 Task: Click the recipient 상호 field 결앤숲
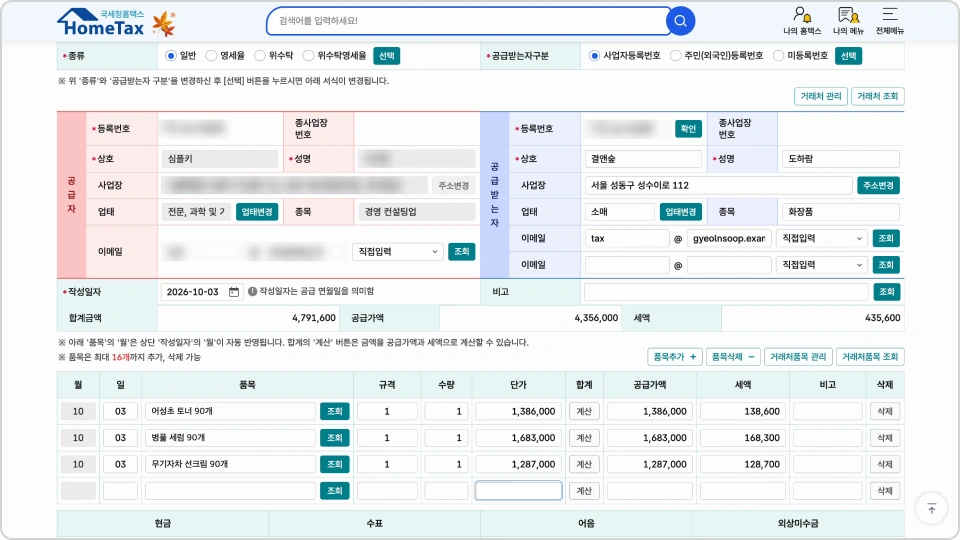[x=643, y=159]
